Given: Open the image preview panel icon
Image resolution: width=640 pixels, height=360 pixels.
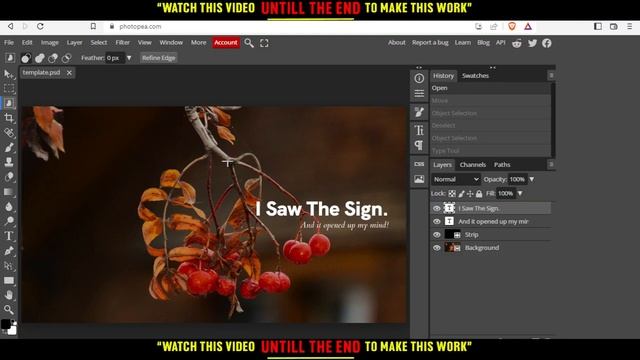Looking at the screenshot, I should coord(419,179).
